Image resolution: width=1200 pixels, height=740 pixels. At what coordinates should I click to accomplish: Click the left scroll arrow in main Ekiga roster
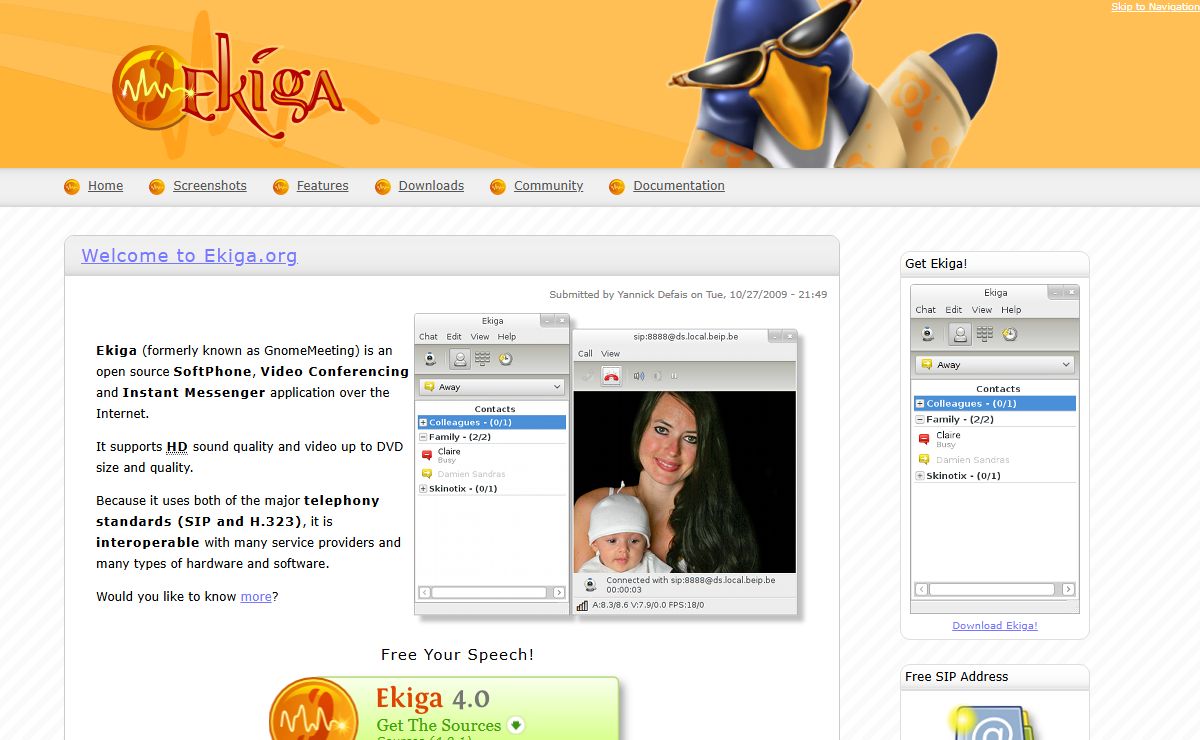pos(424,593)
